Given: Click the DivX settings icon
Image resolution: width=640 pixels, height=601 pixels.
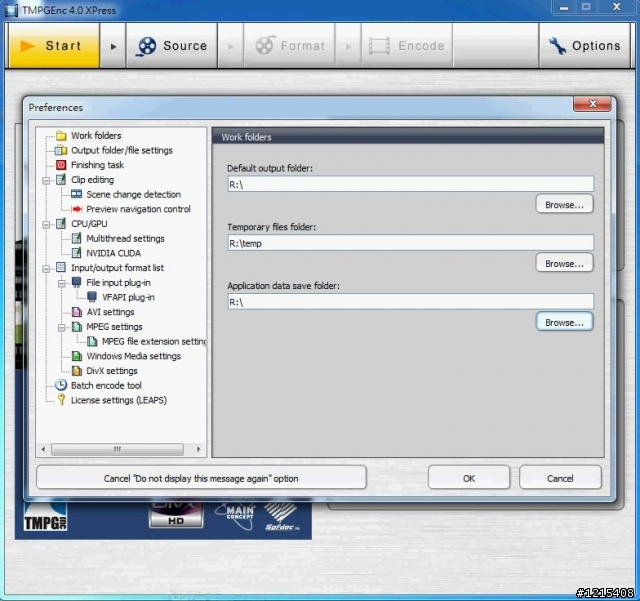Looking at the screenshot, I should [76, 371].
